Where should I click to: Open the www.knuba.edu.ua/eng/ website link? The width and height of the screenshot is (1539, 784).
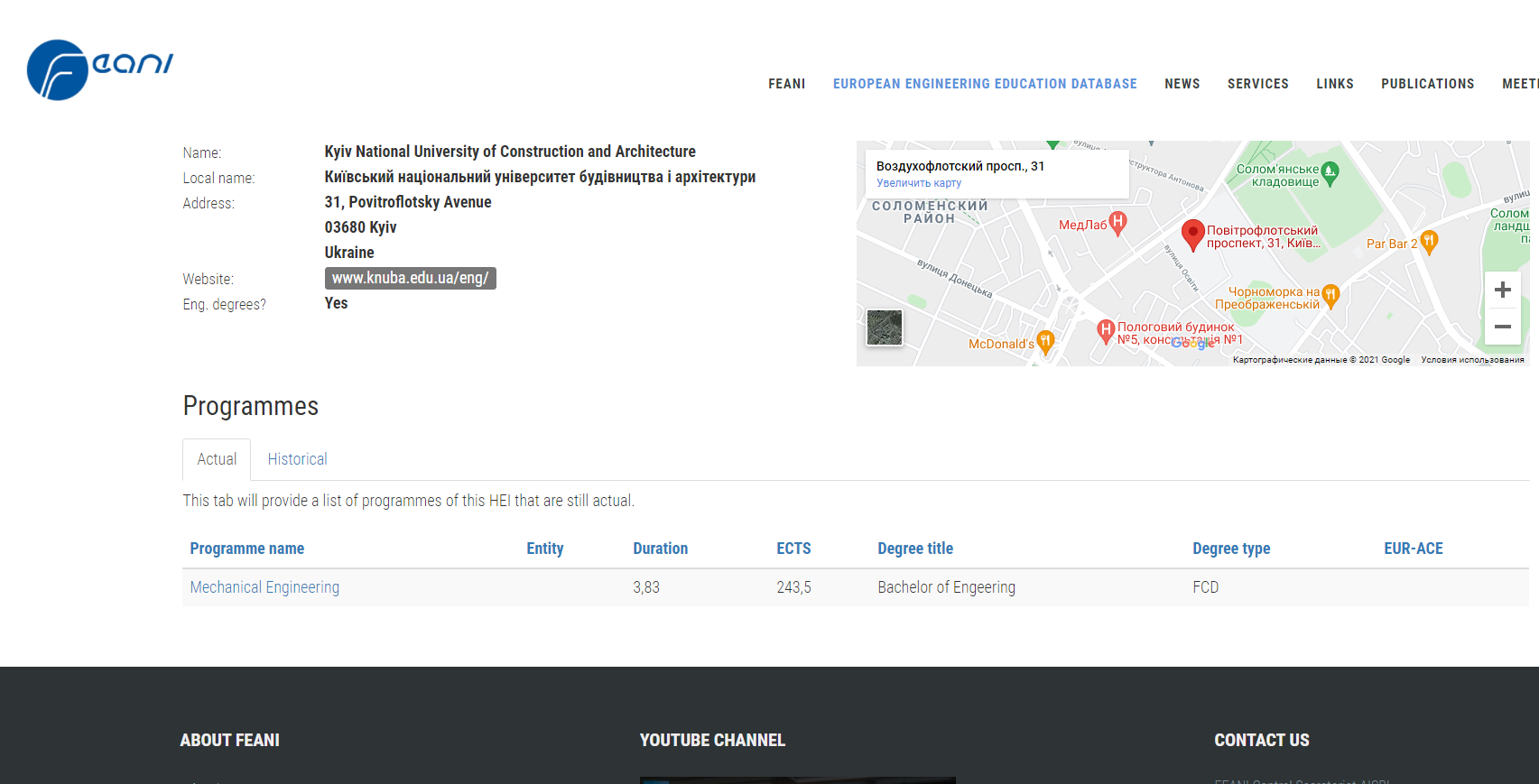click(x=411, y=278)
